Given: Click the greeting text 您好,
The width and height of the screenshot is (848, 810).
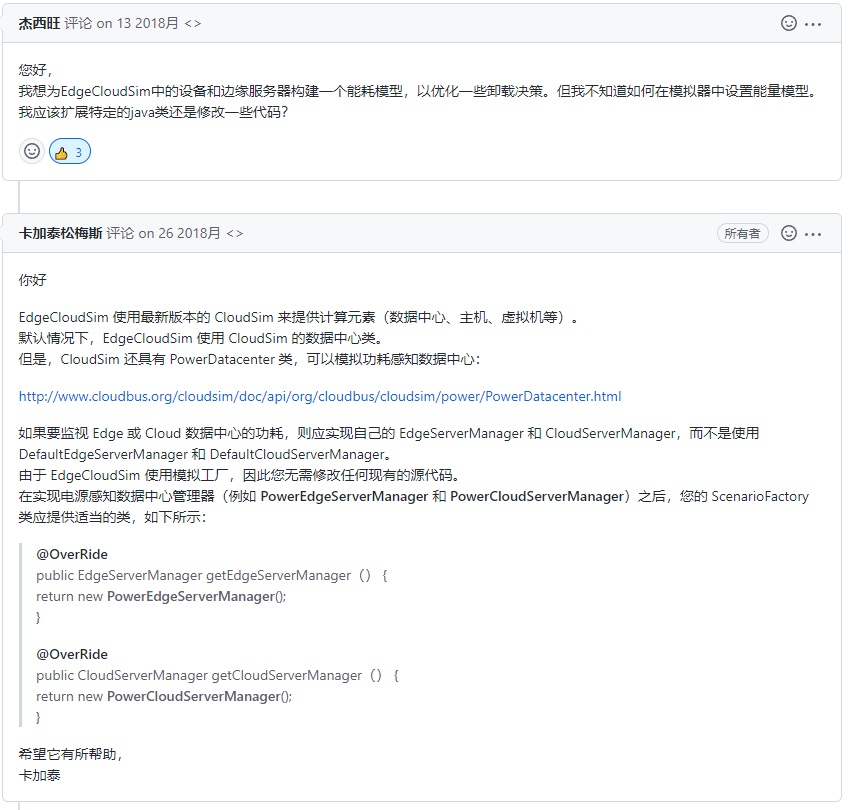Looking at the screenshot, I should point(35,70).
